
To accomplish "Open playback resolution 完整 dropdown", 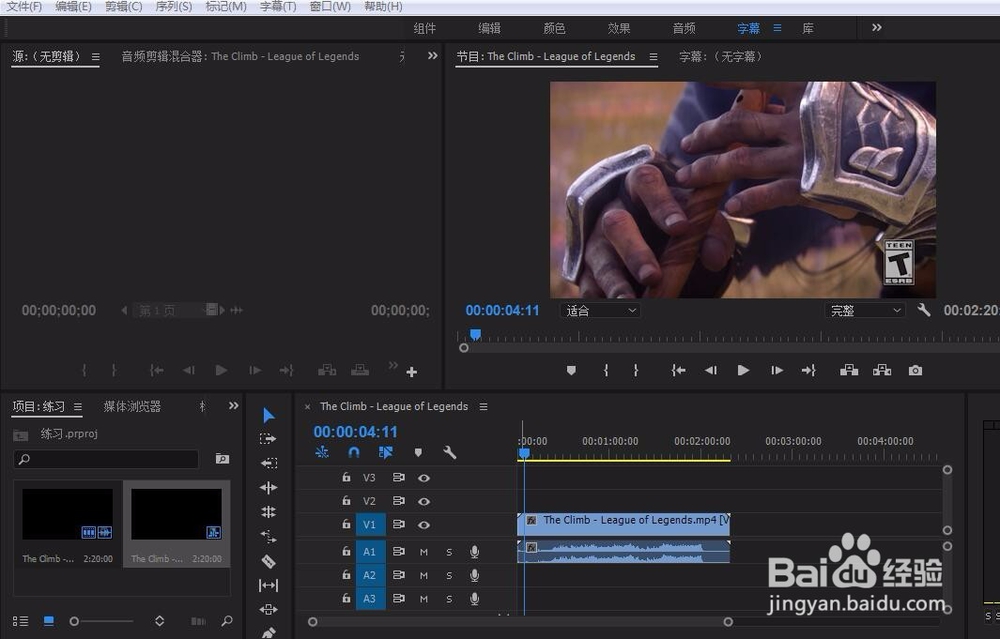I will click(865, 311).
